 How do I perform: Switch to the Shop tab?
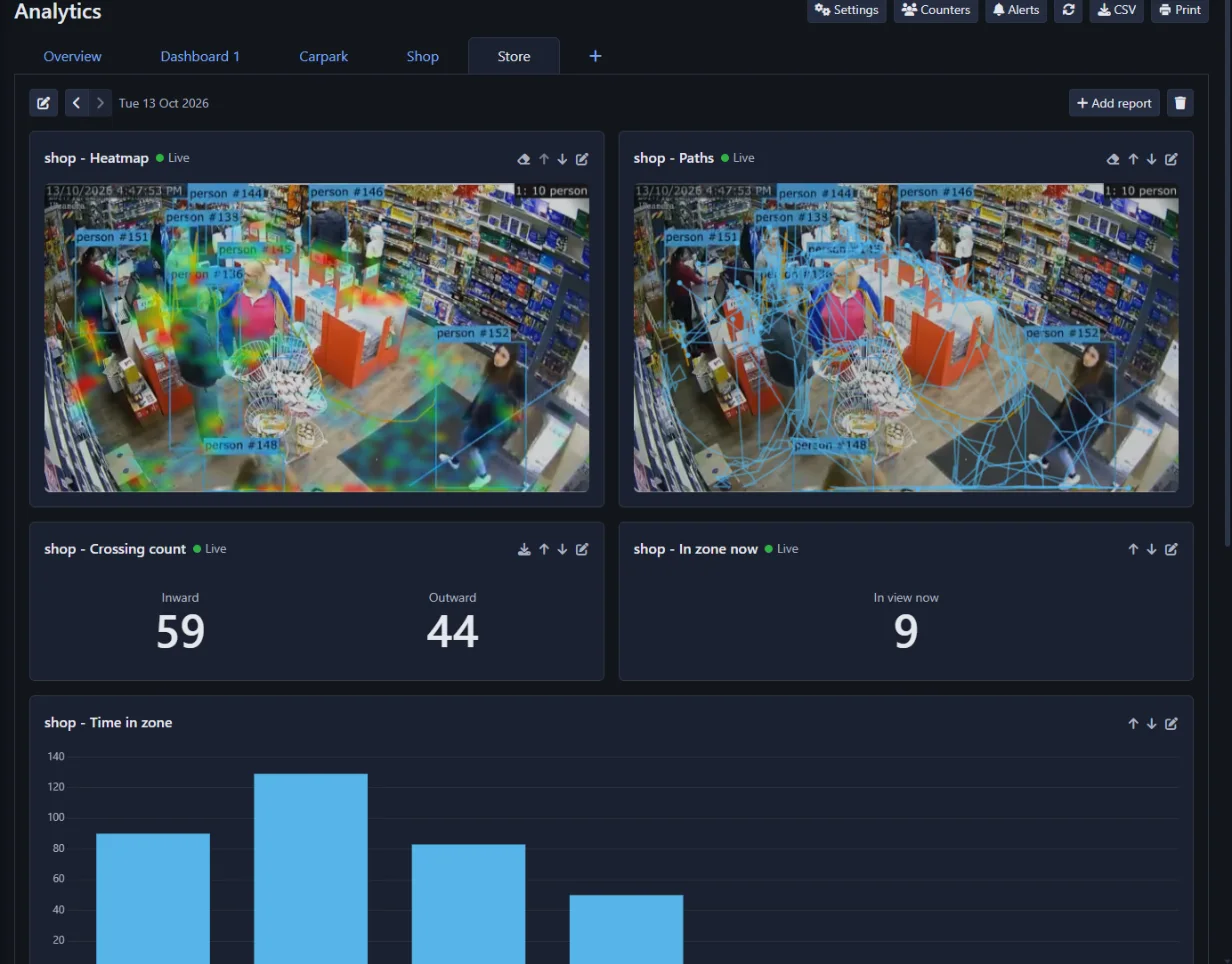point(422,56)
